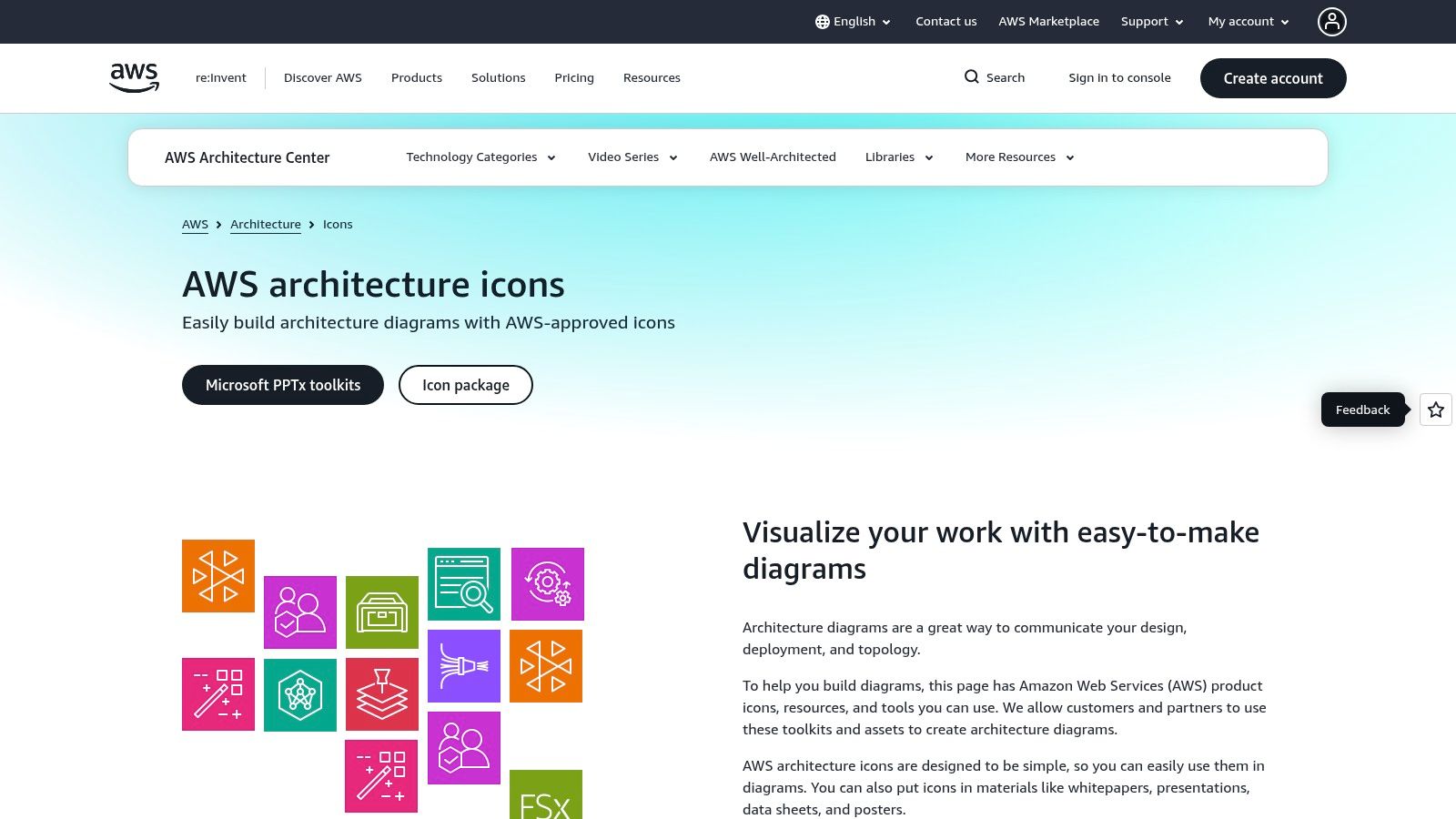
Task: Expand the Libraries dropdown
Action: tap(899, 157)
